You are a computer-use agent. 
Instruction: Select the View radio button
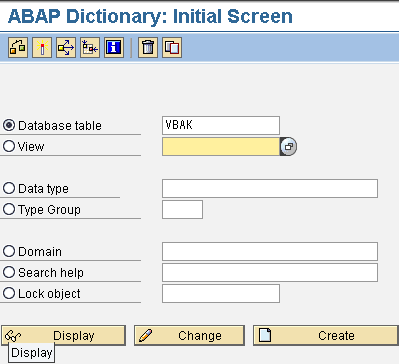tap(9, 146)
